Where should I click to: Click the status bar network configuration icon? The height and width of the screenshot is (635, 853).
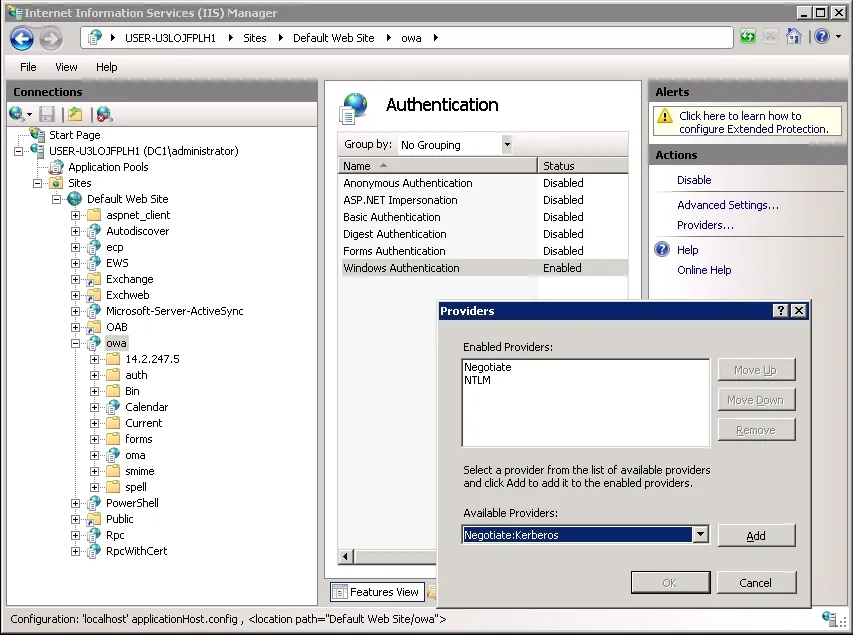point(830,619)
